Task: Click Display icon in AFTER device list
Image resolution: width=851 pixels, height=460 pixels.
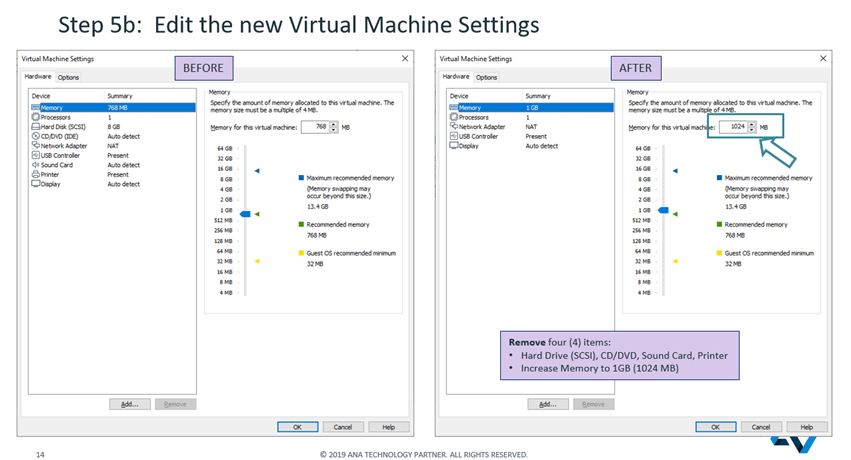Action: click(x=453, y=146)
